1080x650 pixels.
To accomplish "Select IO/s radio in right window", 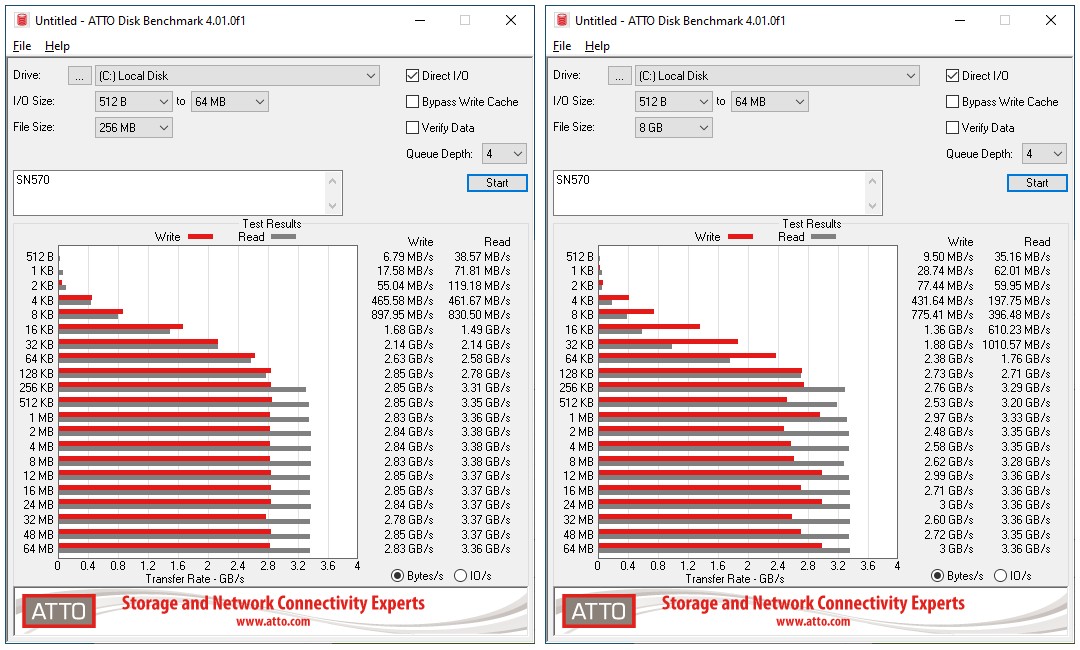I will [1001, 576].
